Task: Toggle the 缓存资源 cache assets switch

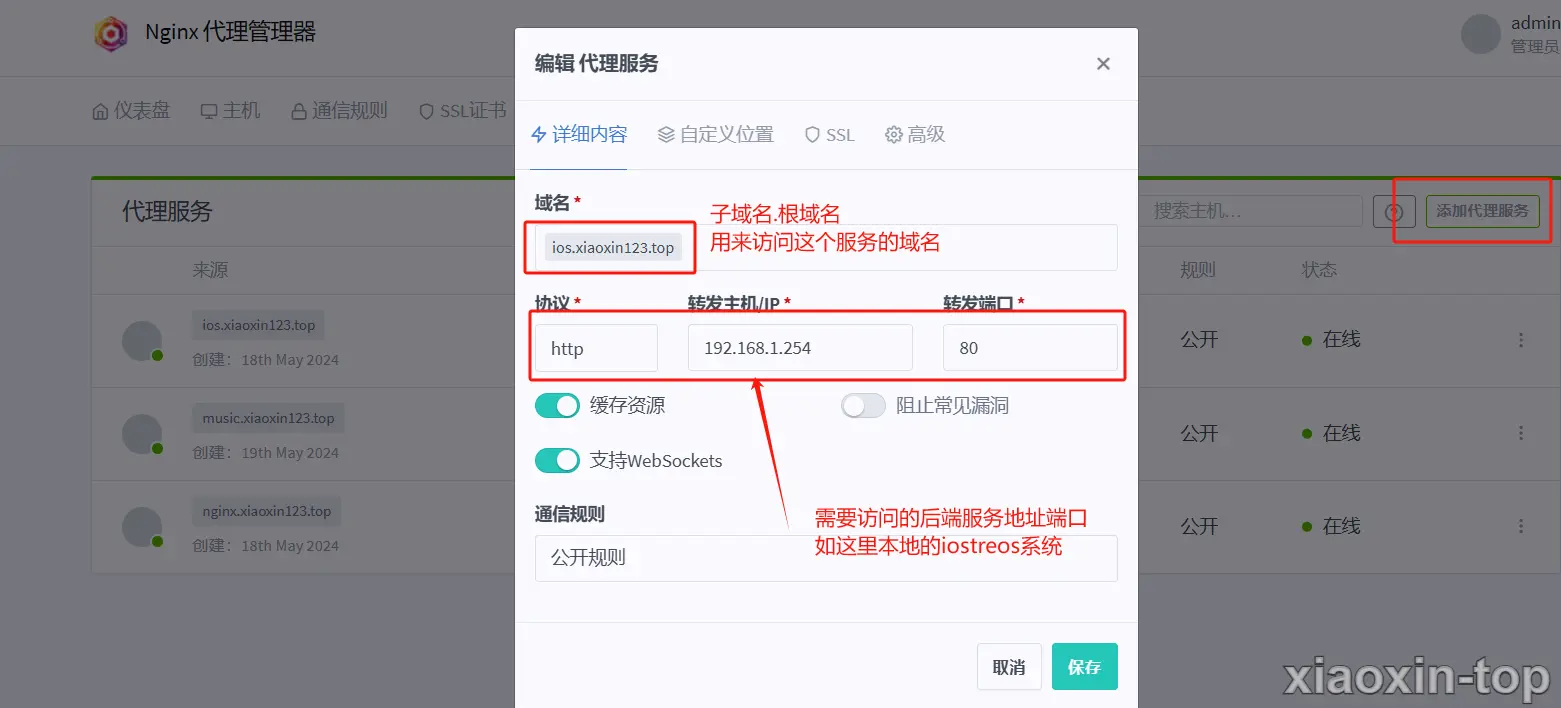Action: tap(557, 405)
